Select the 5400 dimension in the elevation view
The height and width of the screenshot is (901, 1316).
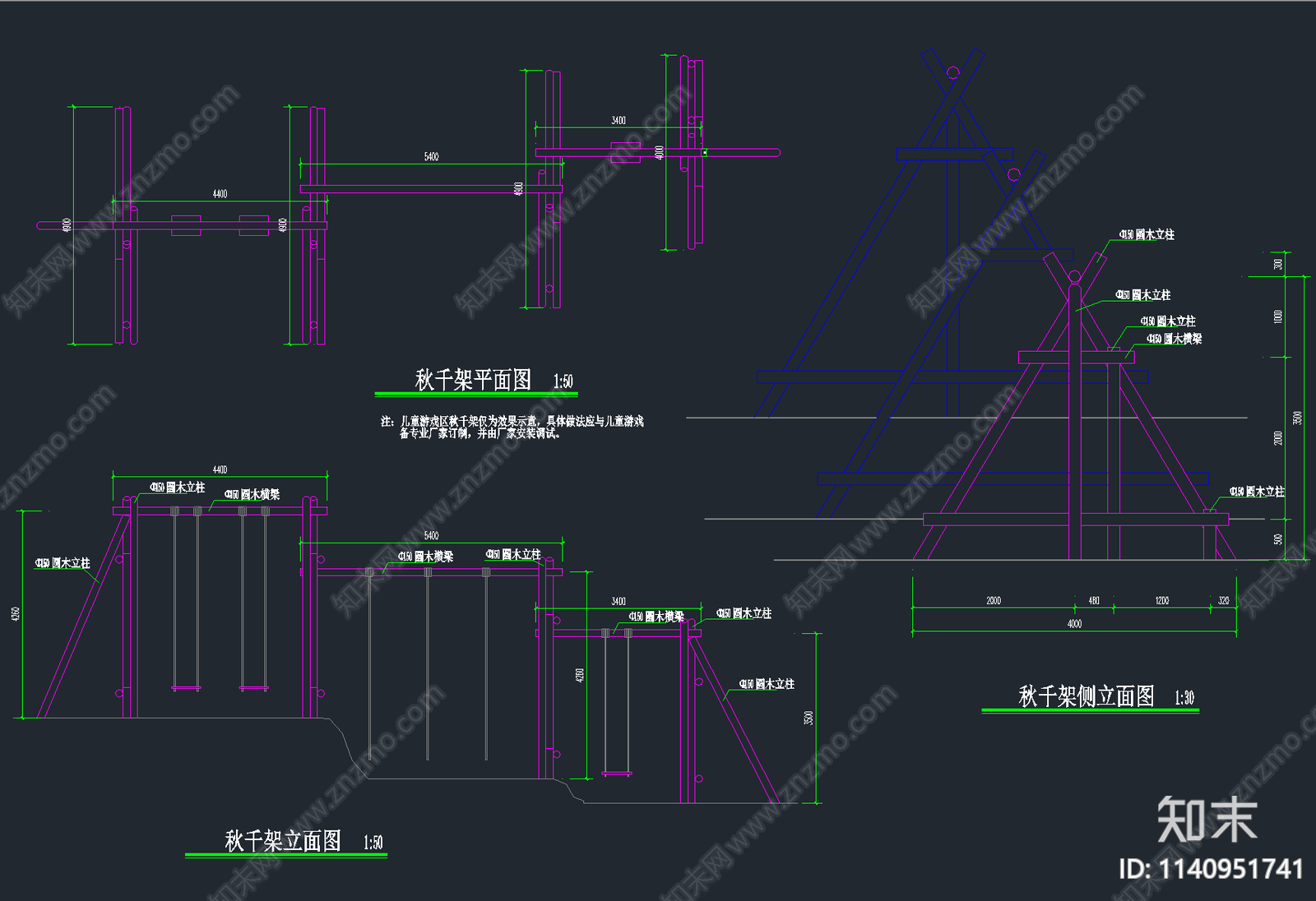coord(431,535)
